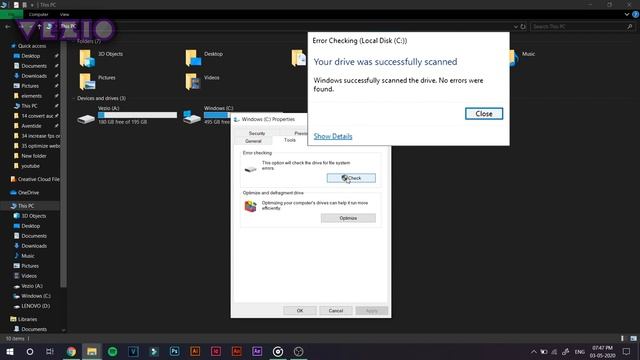640x360 pixels.
Task: Click the Check button in Properties
Action: [351, 178]
